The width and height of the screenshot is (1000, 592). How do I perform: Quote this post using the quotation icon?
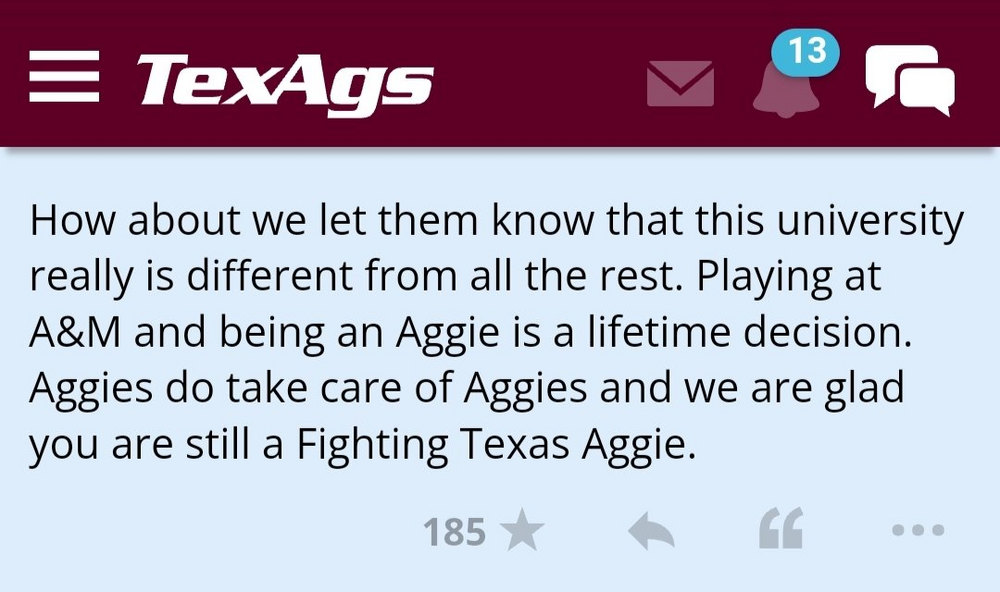tap(781, 530)
